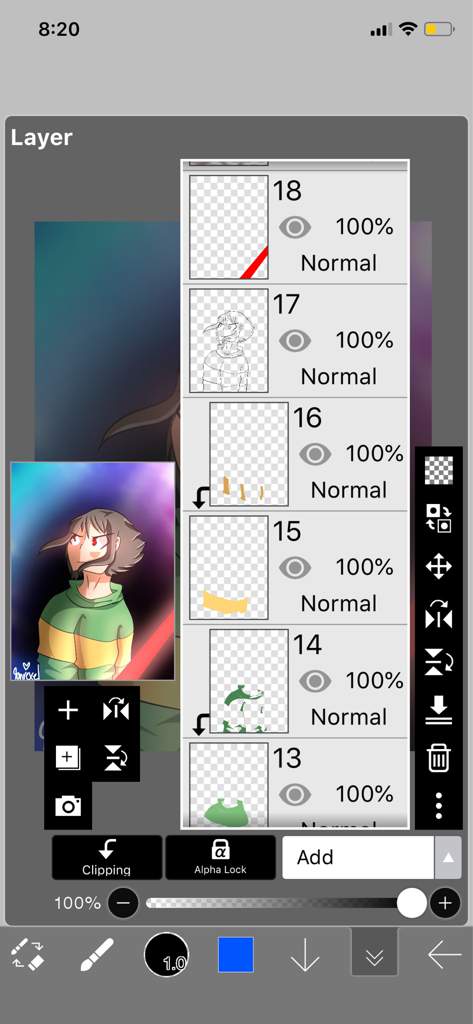Screen dimensions: 473x1024
Task: Open the Add blend mode dropdown
Action: [359, 857]
